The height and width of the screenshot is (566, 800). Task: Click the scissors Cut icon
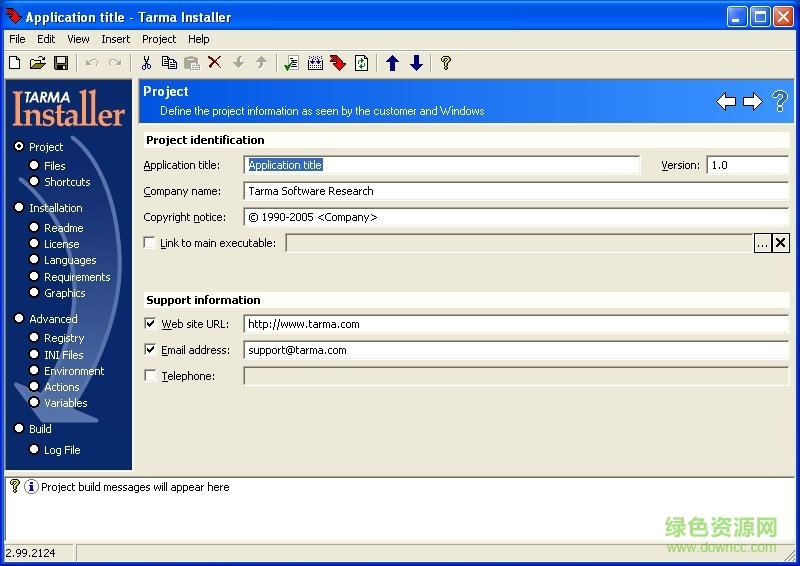pyautogui.click(x=146, y=63)
